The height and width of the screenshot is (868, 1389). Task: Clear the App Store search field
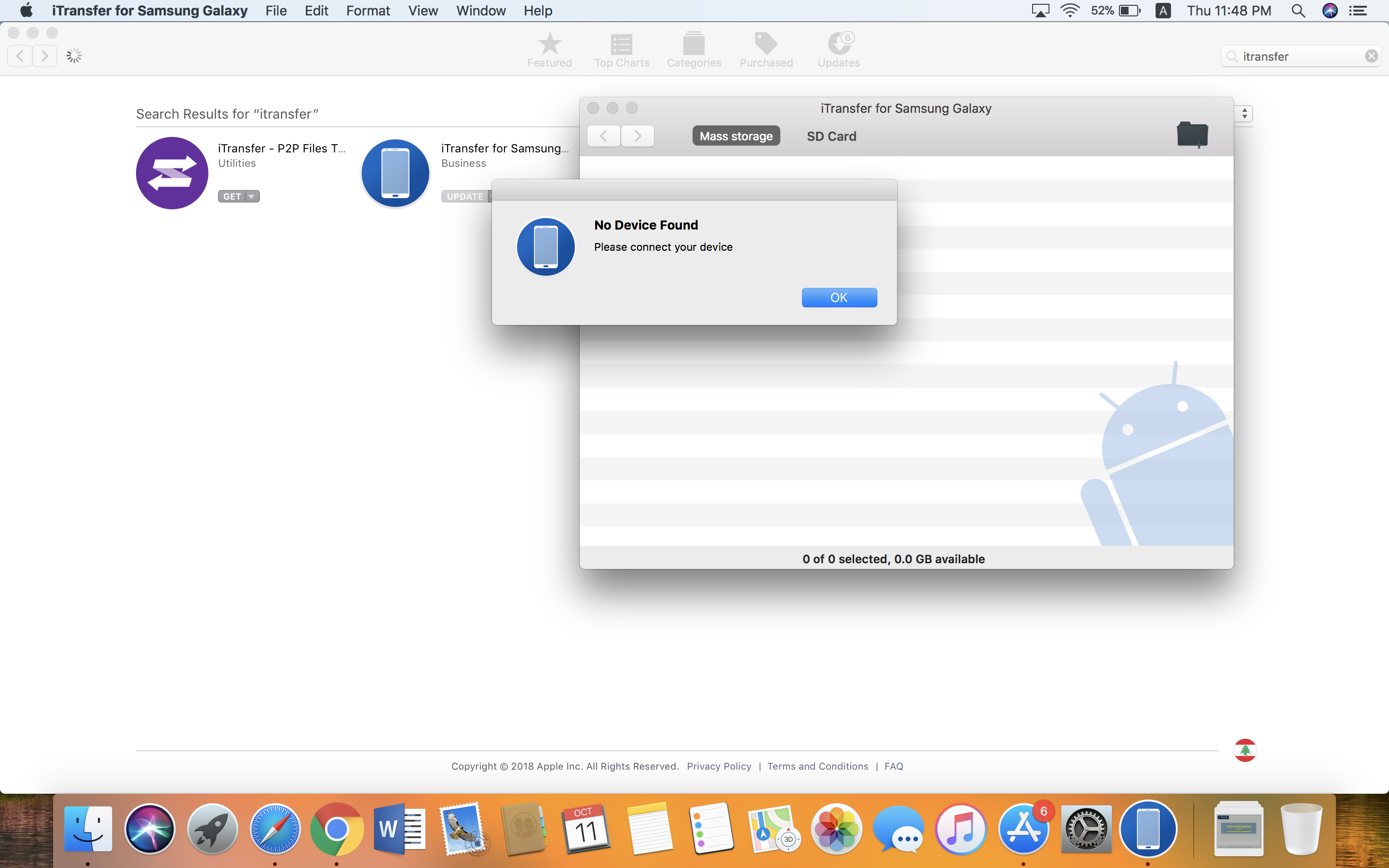point(1371,55)
